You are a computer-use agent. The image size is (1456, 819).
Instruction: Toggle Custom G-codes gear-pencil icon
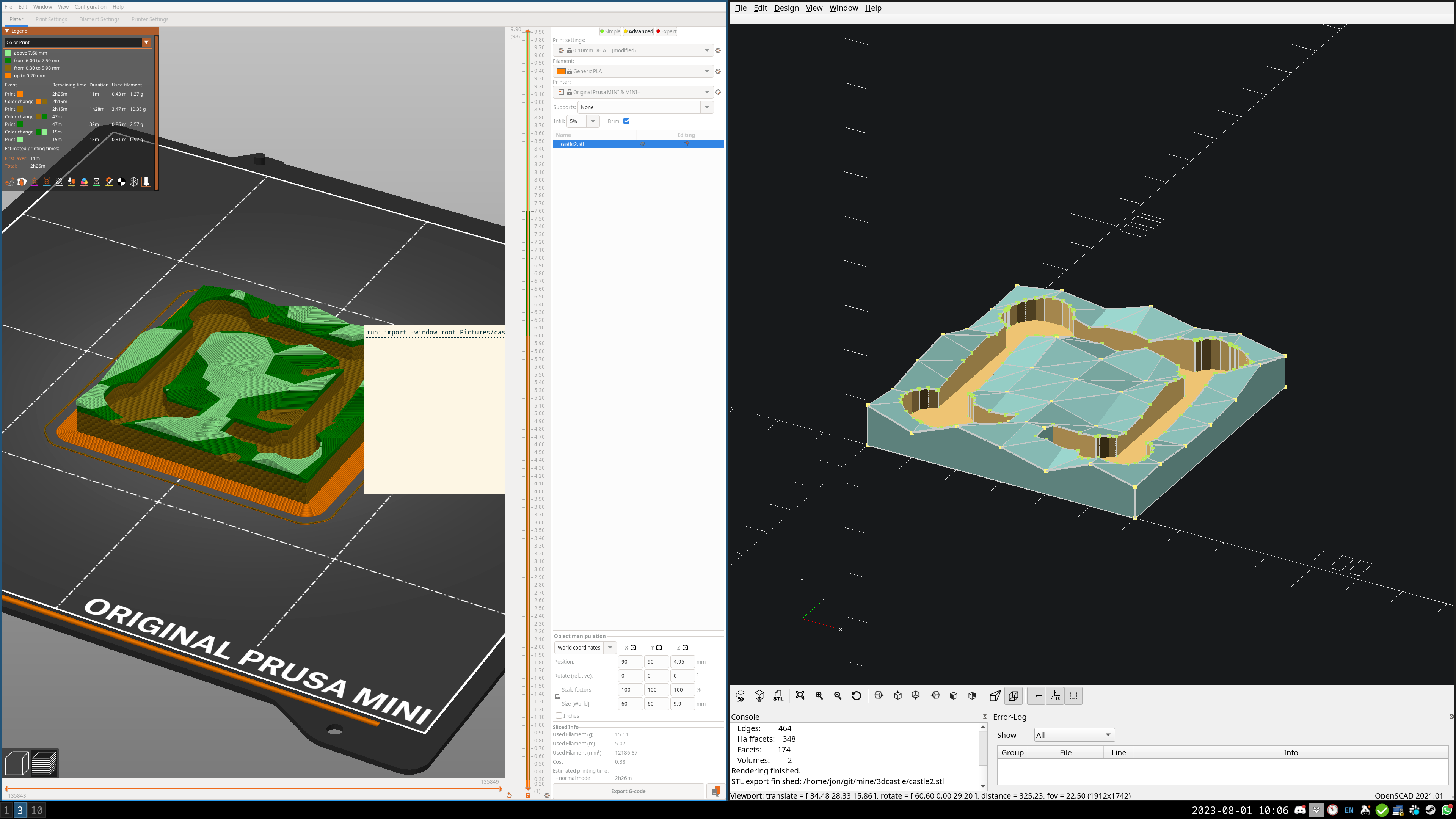(x=109, y=182)
